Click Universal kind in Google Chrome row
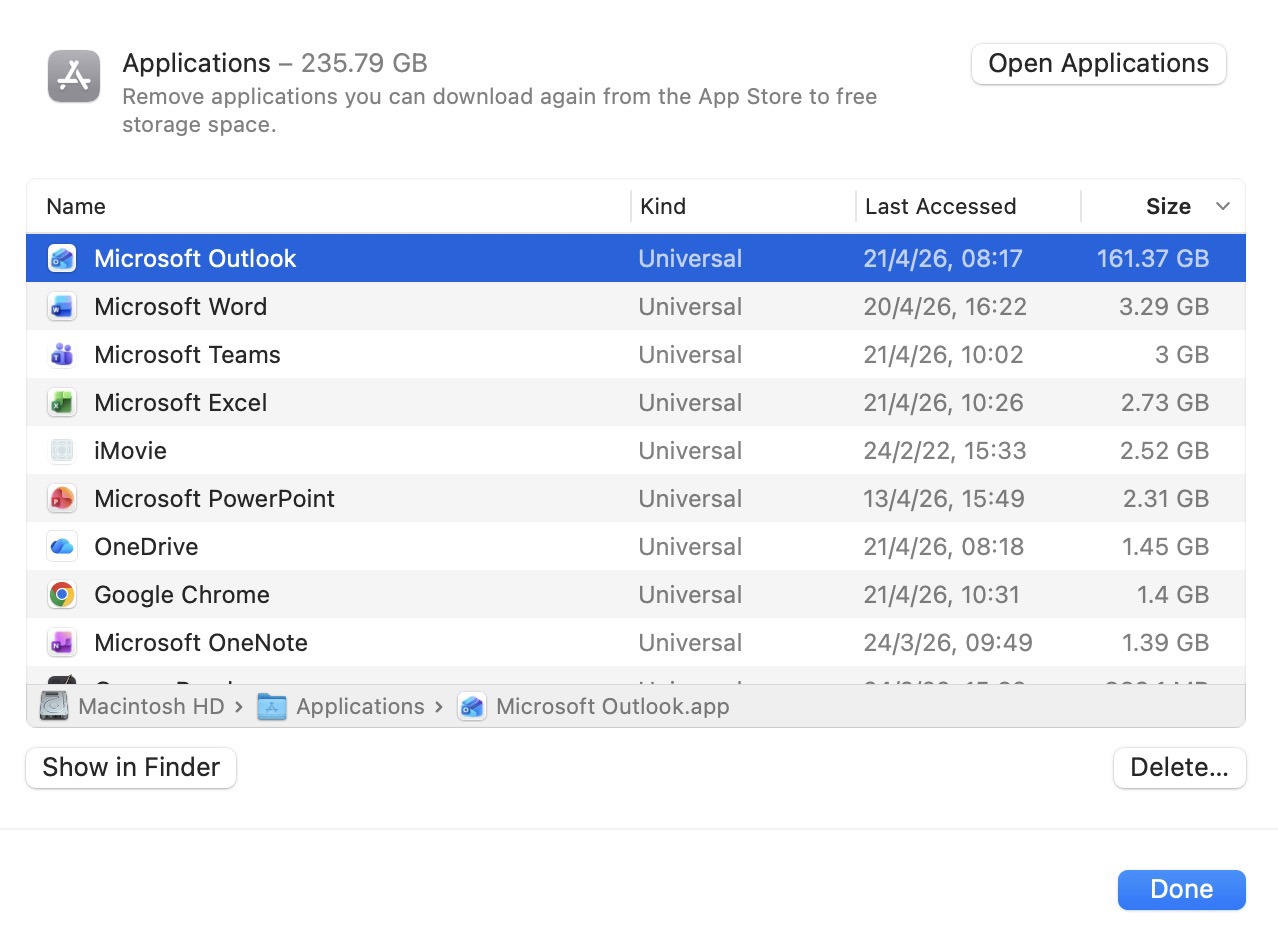 tap(690, 594)
